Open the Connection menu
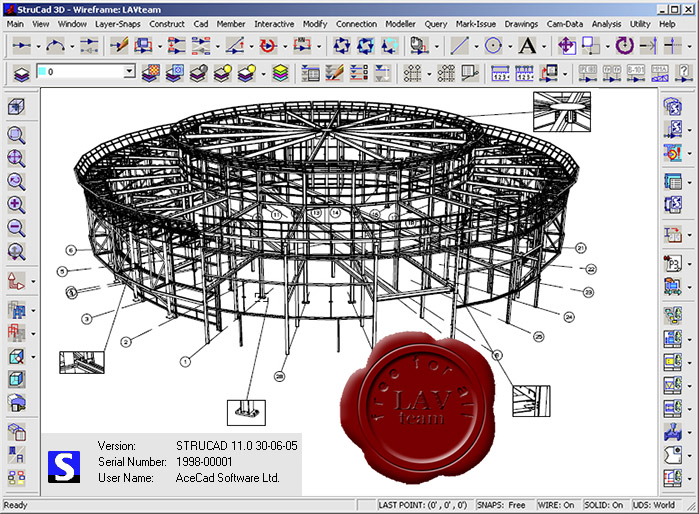699x514 pixels. click(356, 24)
